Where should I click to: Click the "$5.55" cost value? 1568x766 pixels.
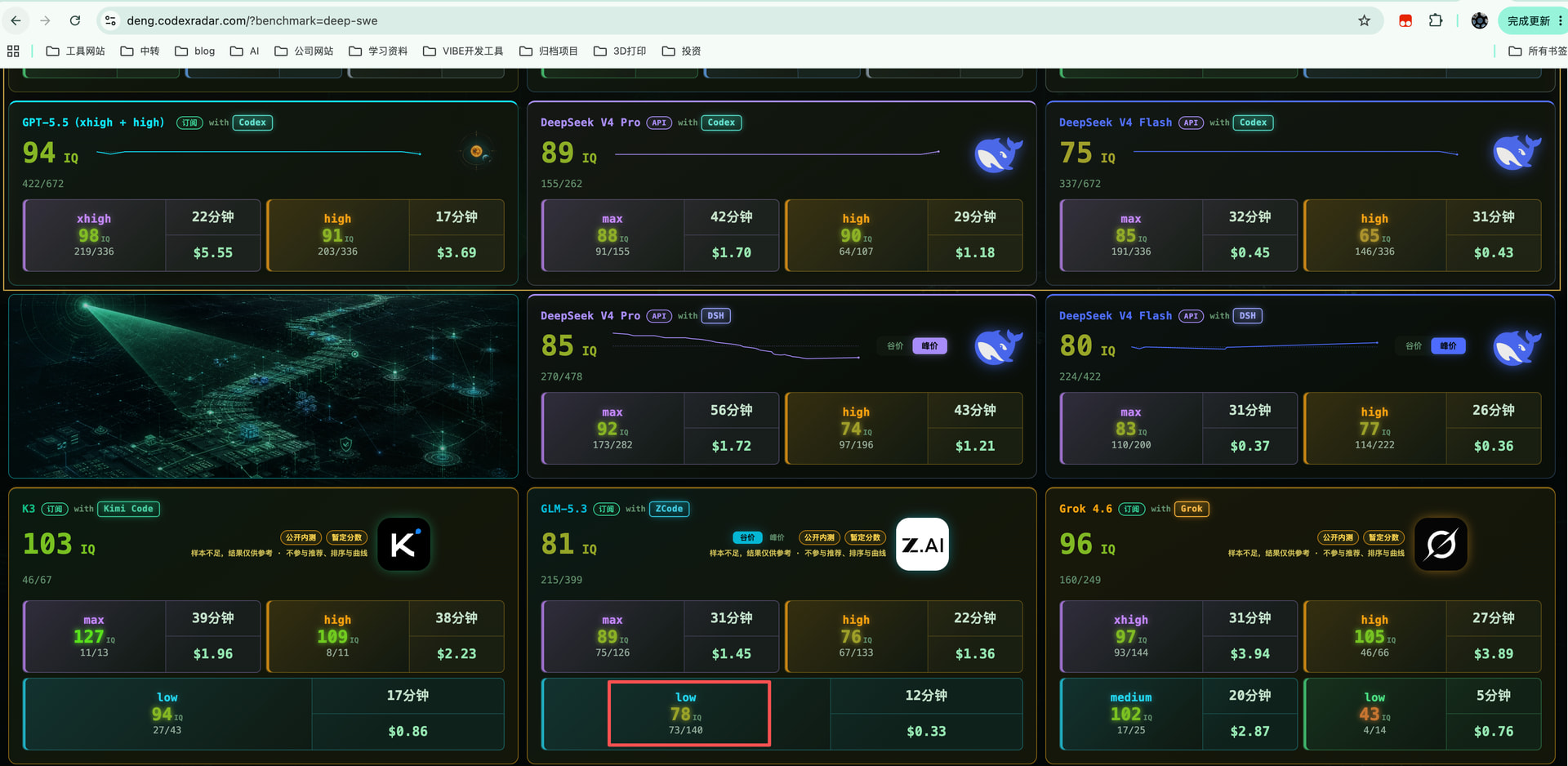213,253
